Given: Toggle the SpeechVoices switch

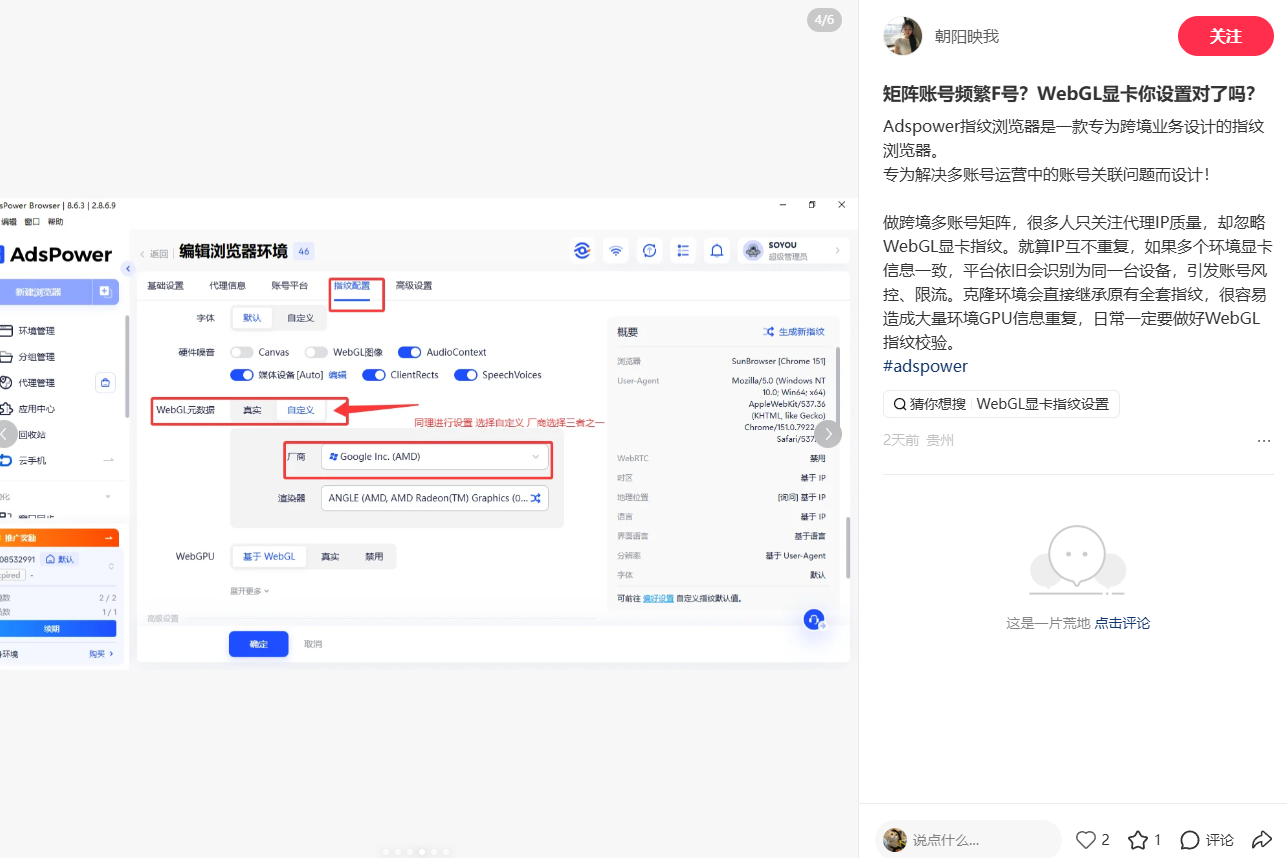Looking at the screenshot, I should (466, 375).
